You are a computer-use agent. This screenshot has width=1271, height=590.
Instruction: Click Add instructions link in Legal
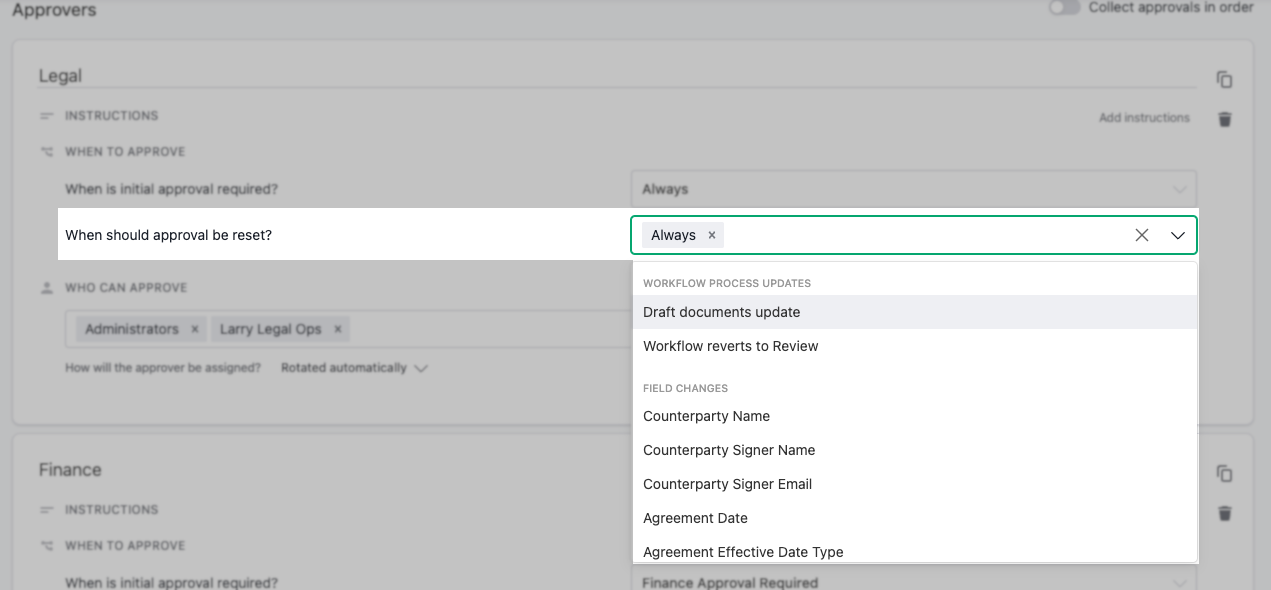click(x=1144, y=118)
